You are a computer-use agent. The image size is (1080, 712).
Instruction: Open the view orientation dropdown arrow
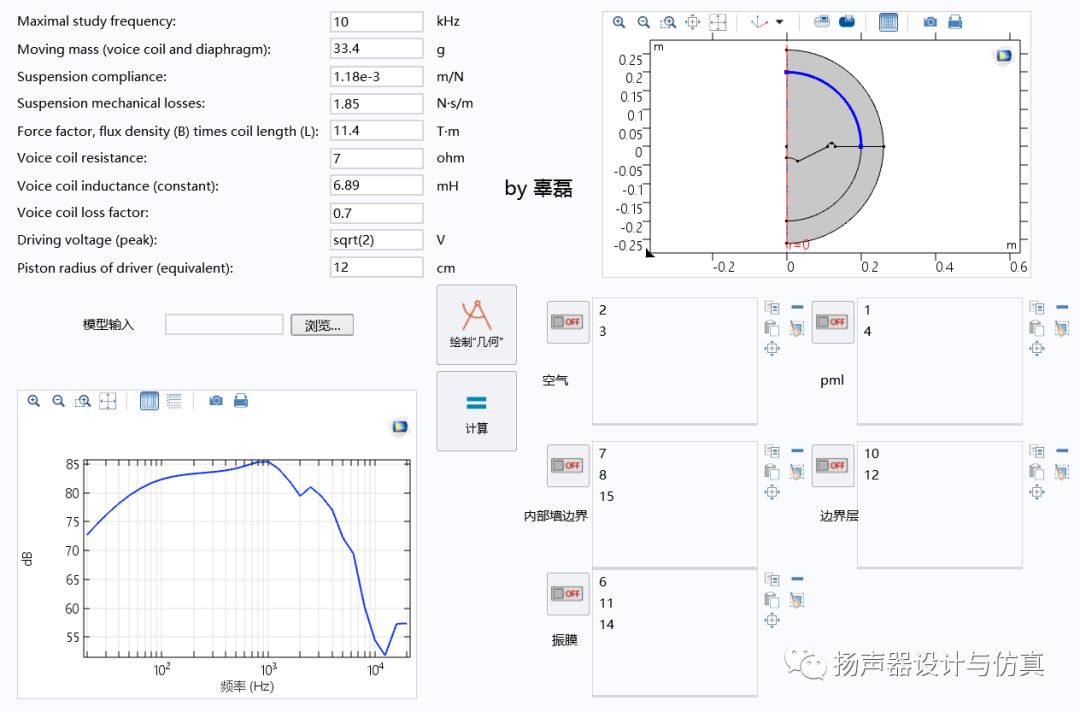[x=780, y=22]
